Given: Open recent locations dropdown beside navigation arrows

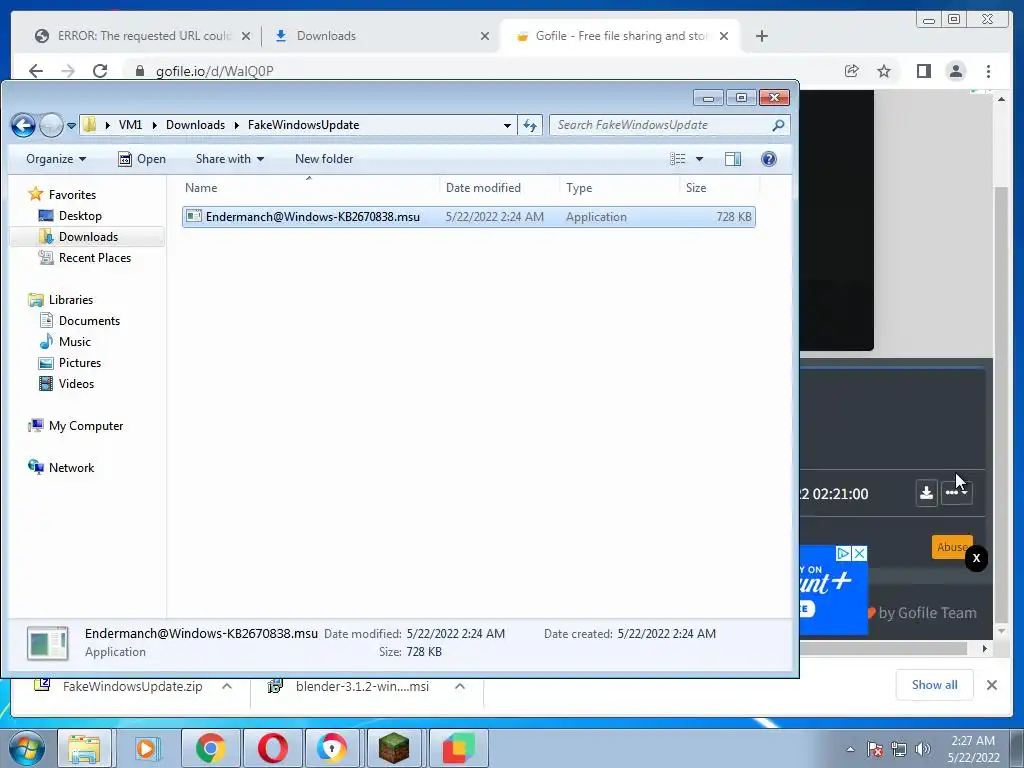Looking at the screenshot, I should [x=71, y=125].
